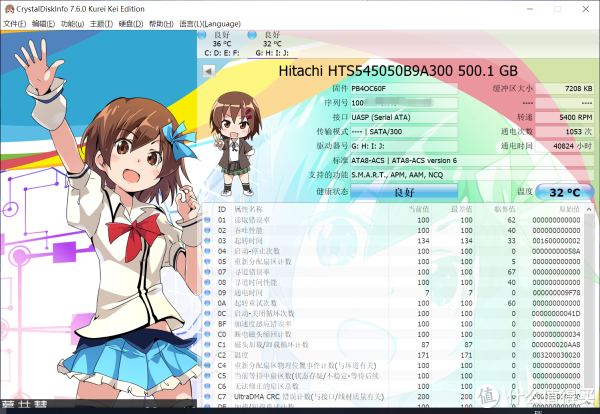Click the standard field ATA8-ACS version 6

click(x=472, y=160)
